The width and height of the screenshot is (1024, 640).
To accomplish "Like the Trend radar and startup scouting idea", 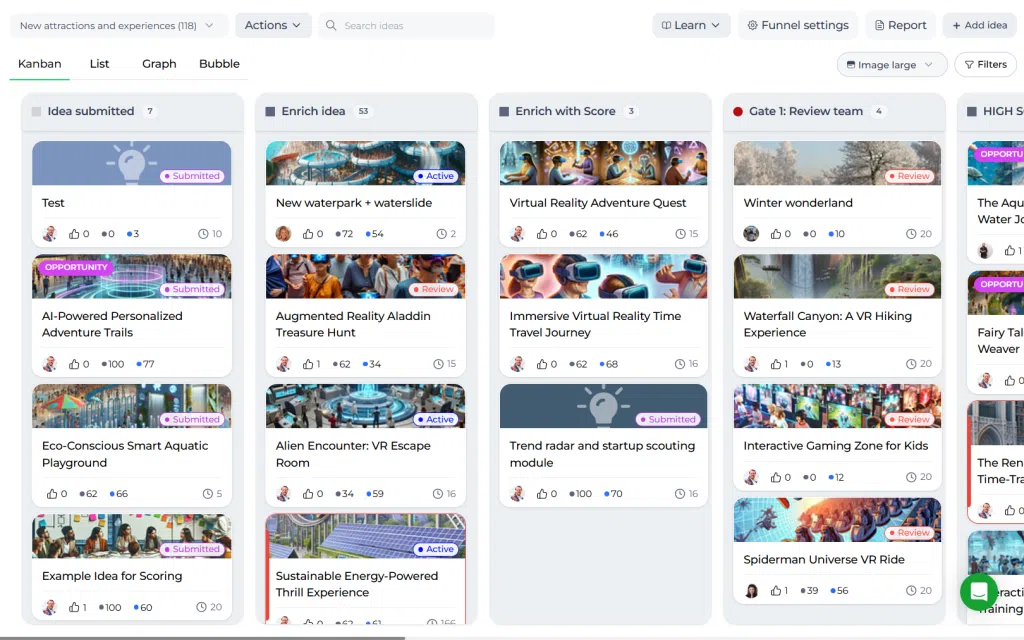I will coord(541,494).
